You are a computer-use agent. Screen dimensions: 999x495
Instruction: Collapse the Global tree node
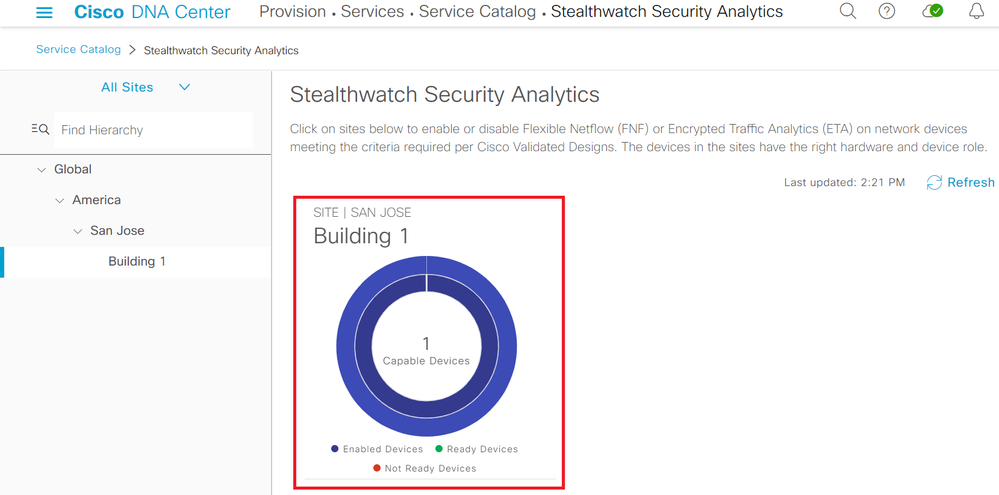pos(41,170)
